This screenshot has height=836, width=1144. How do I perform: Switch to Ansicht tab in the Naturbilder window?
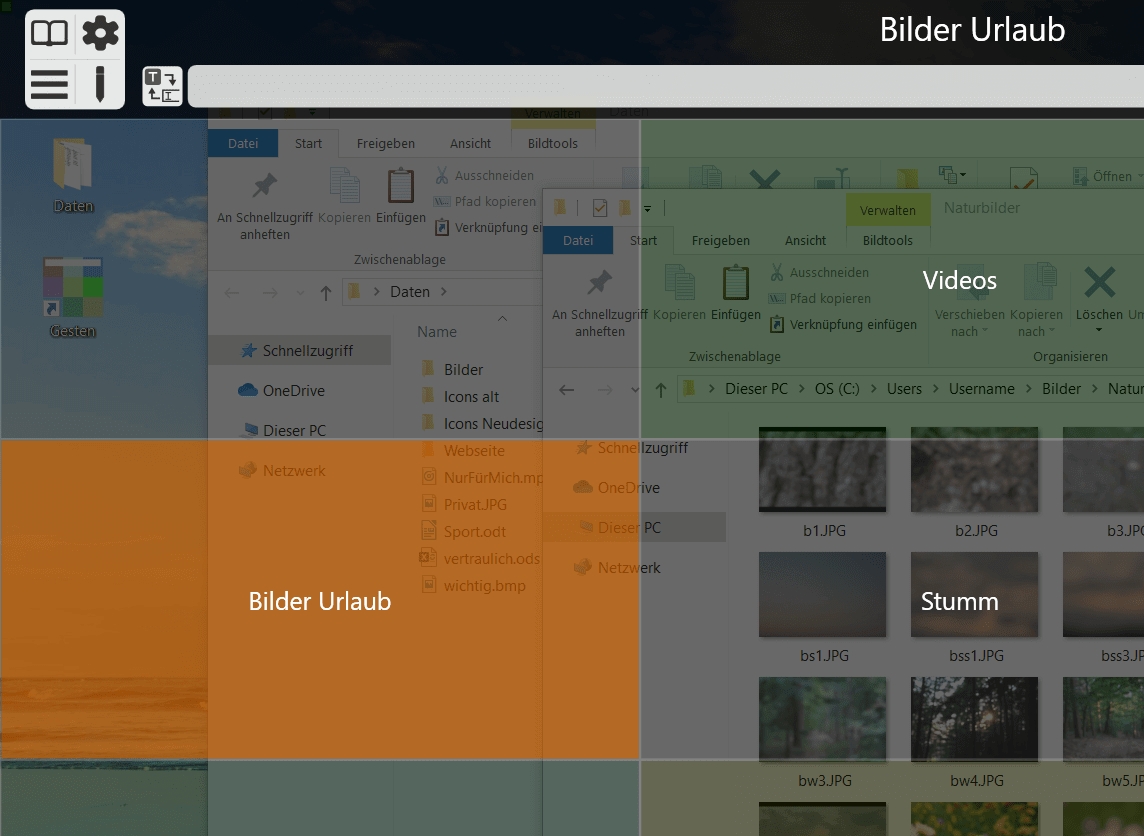(x=805, y=241)
